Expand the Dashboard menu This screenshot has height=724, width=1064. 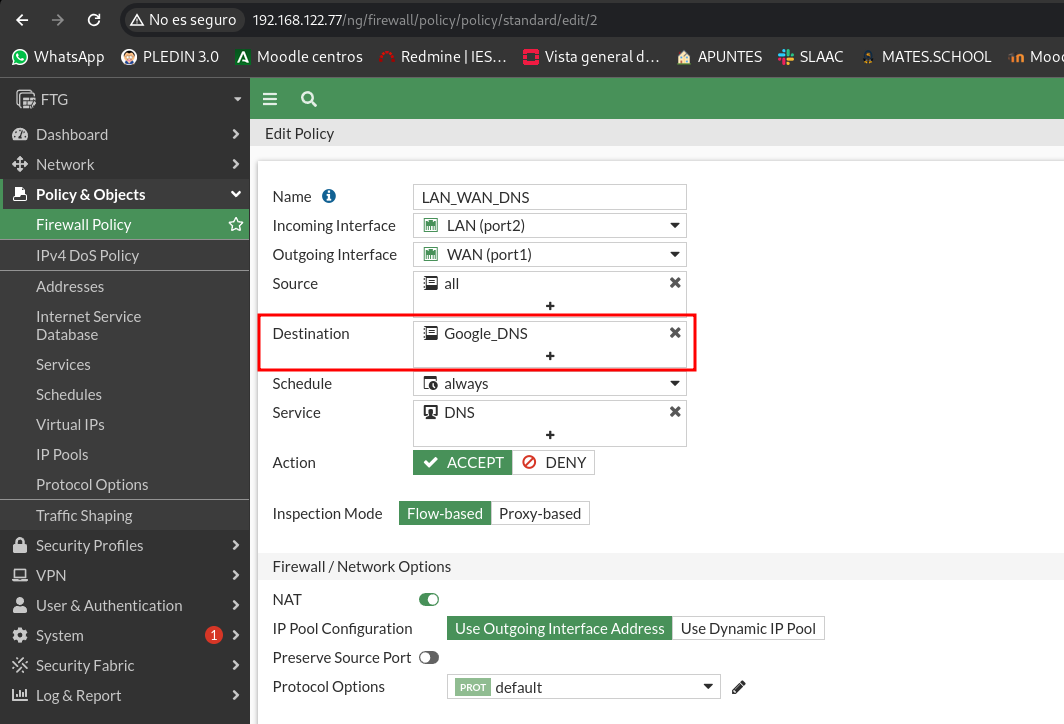coord(125,134)
